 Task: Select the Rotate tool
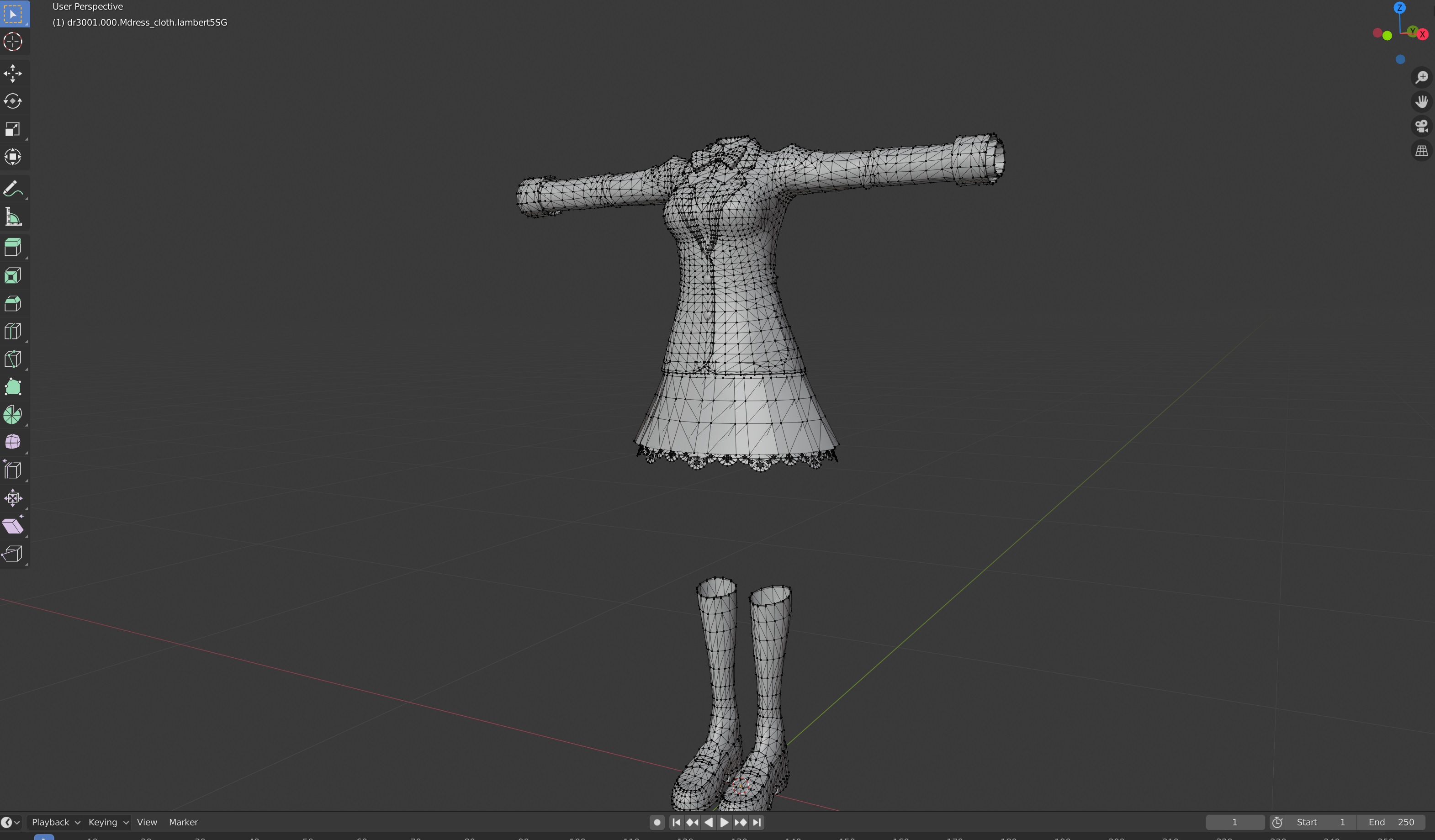[x=12, y=101]
